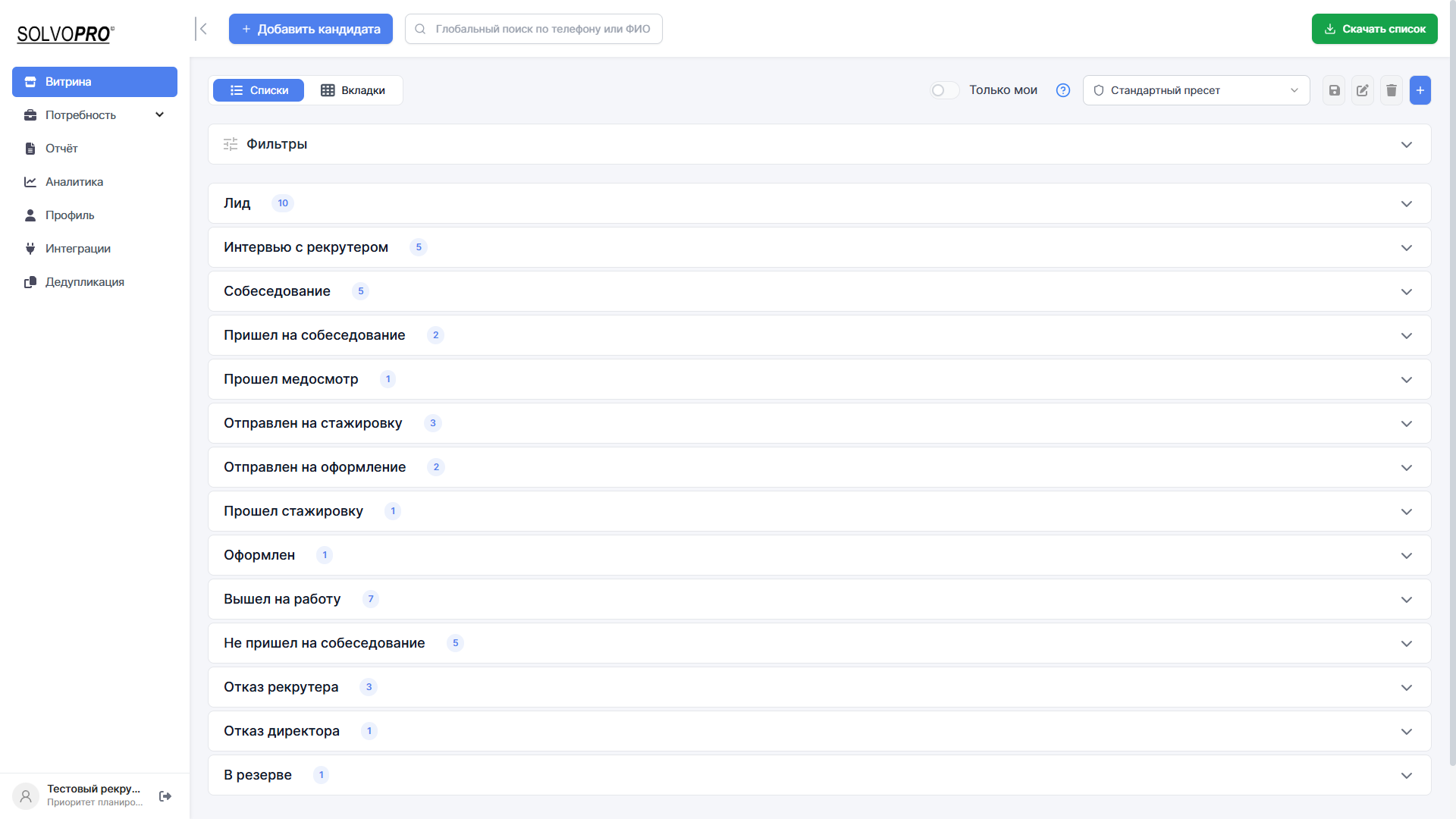Click the save preset floppy icon
This screenshot has width=1456, height=819.
click(x=1334, y=90)
